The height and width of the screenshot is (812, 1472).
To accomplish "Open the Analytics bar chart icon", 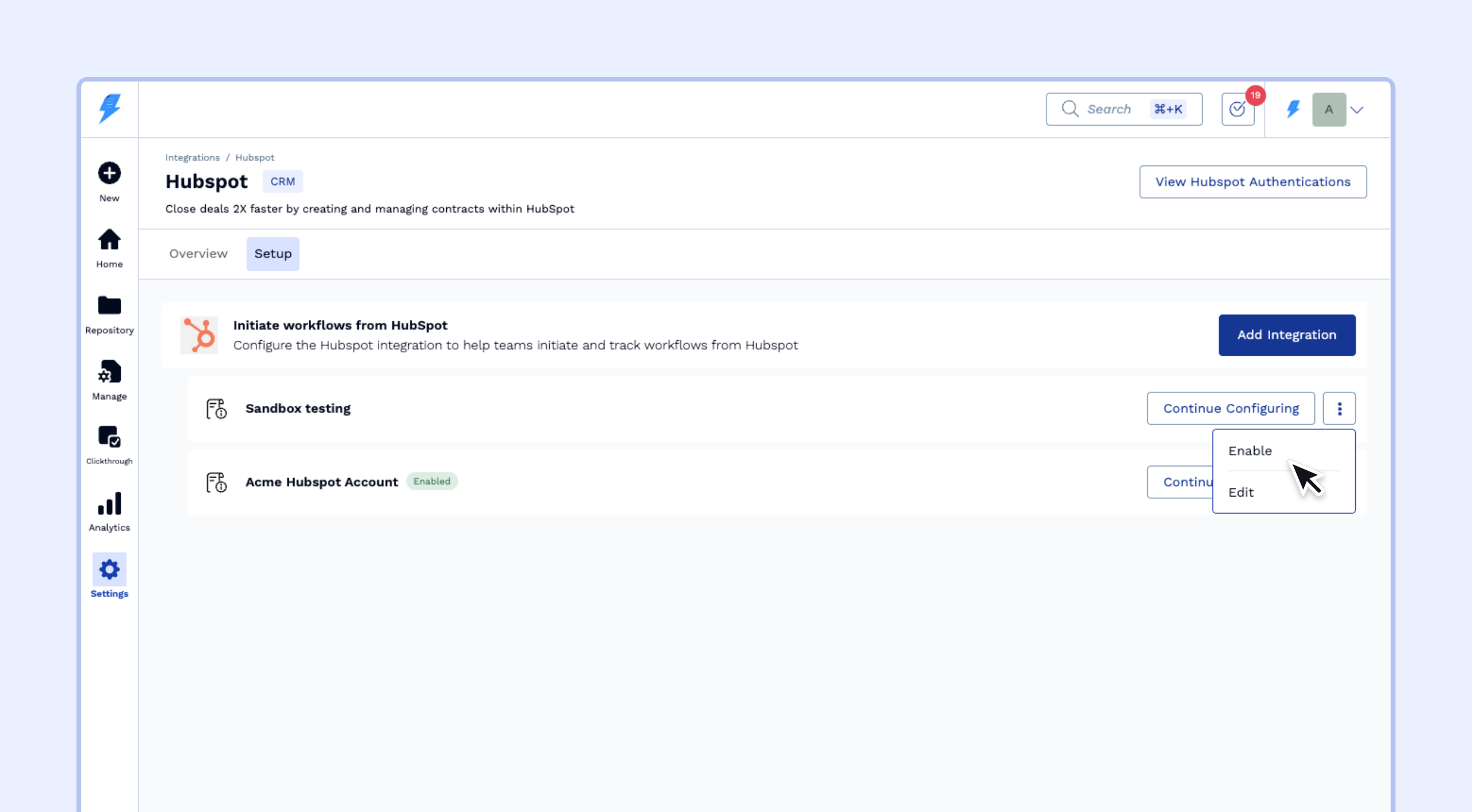I will tap(109, 504).
